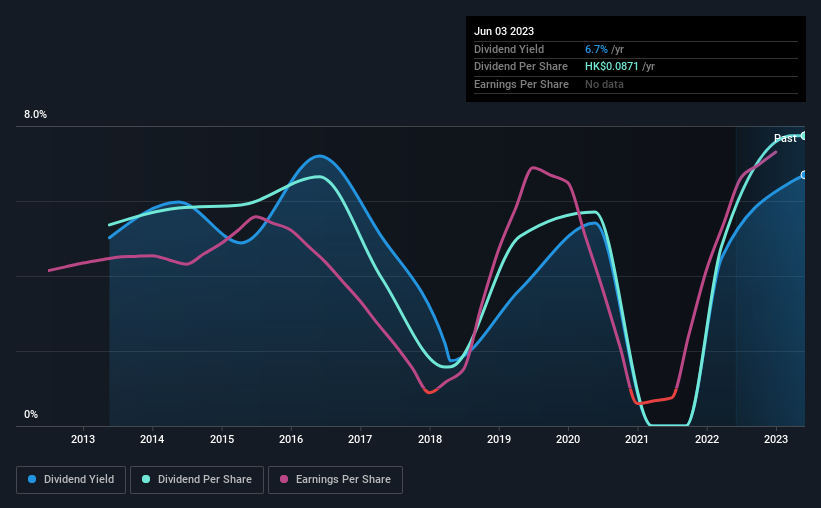Click the Jun 03 2023 tooltip date
The image size is (821, 508).
504,31
